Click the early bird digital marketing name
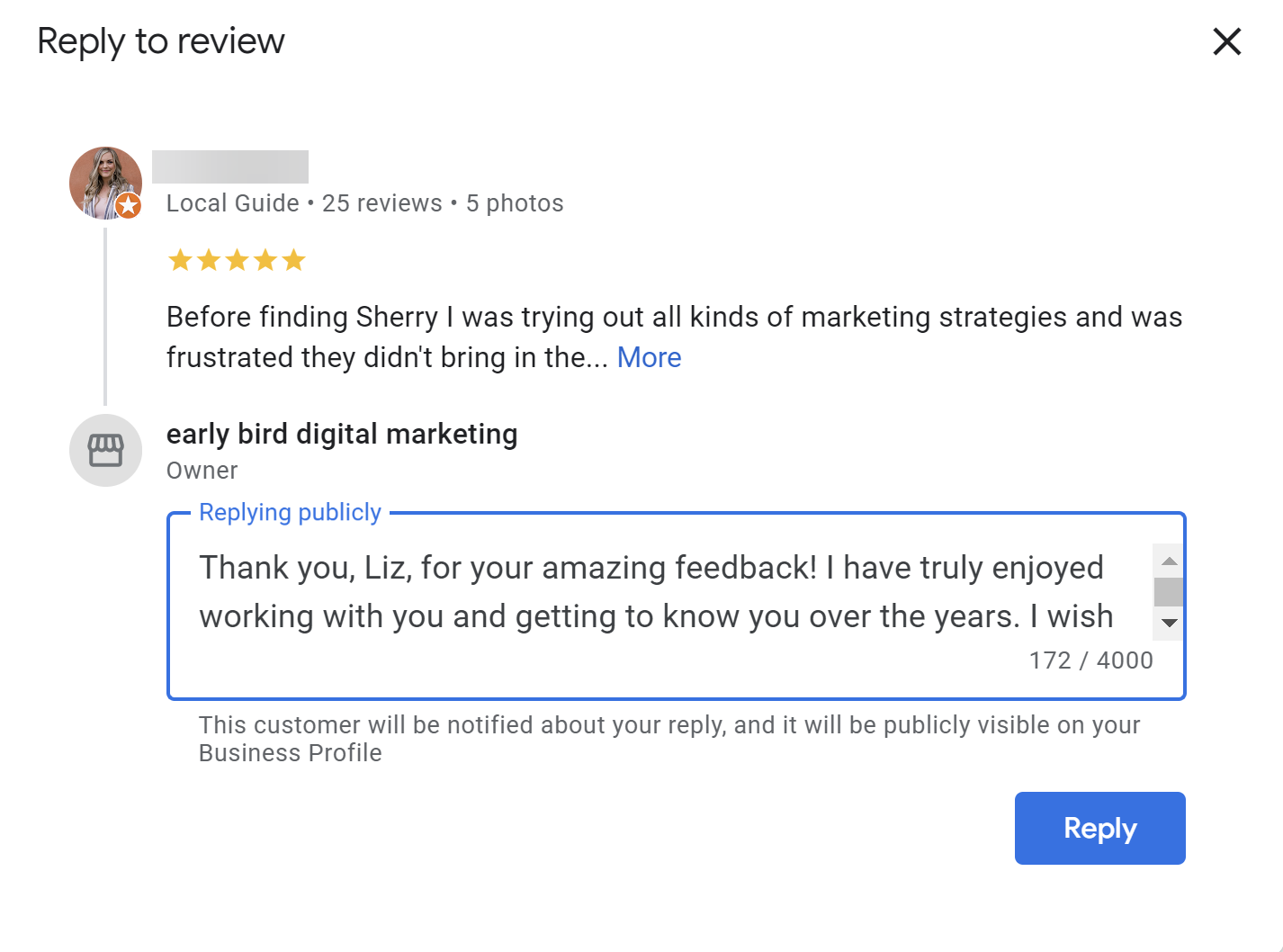This screenshot has height=952, width=1283. [342, 434]
